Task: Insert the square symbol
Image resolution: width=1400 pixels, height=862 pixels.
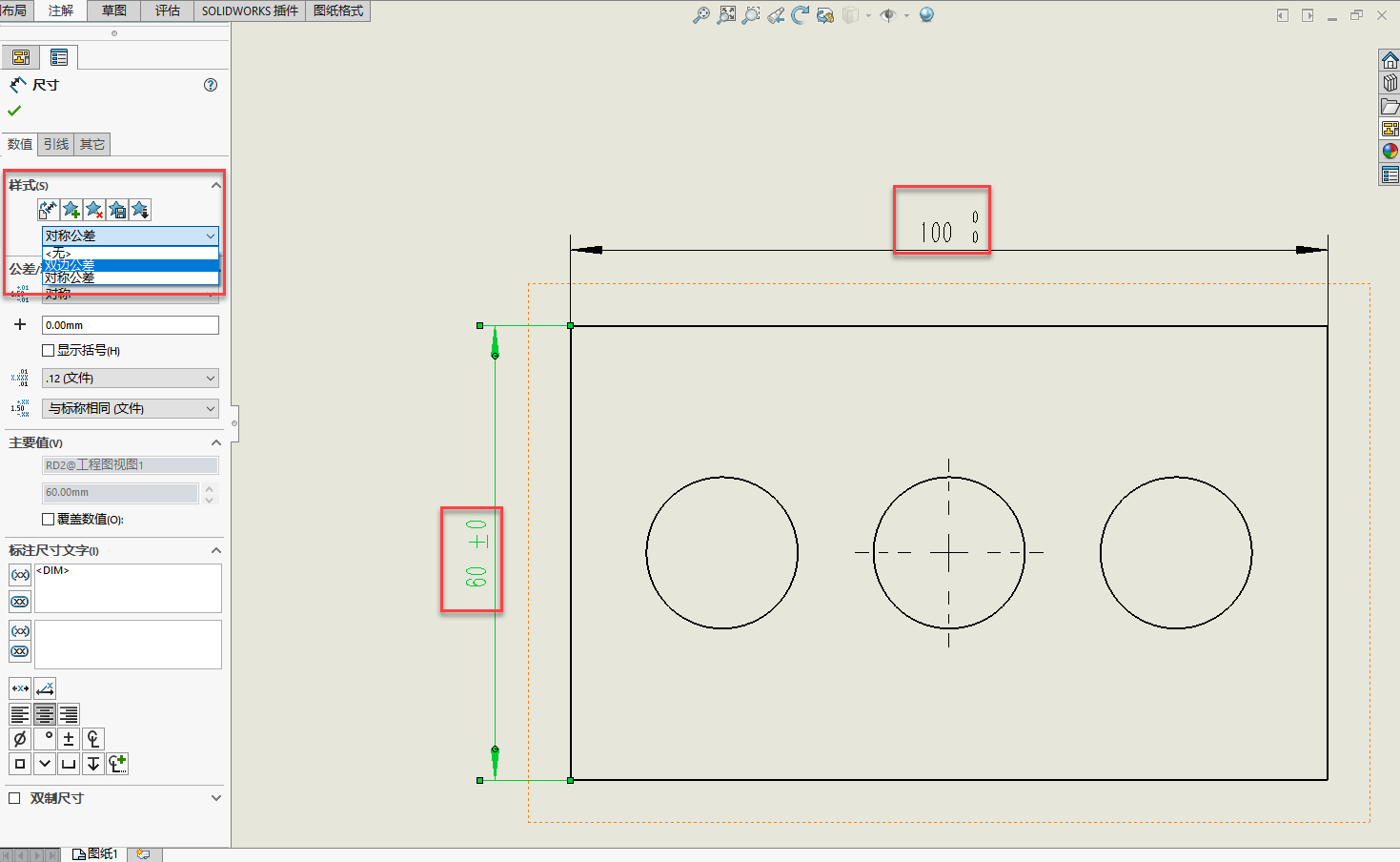Action: pos(20,764)
